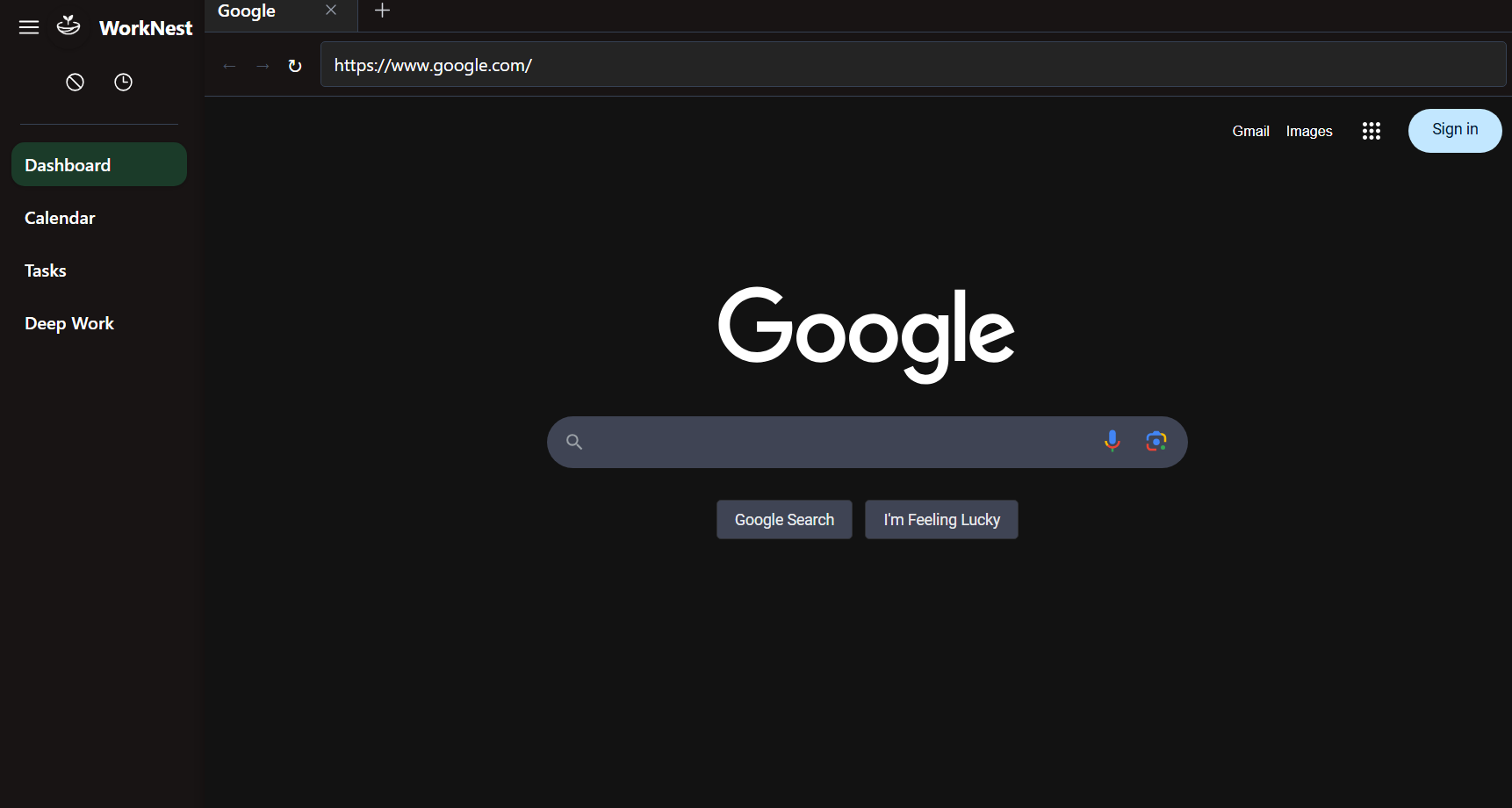Click the blocked-sites circle-slash icon
The height and width of the screenshot is (808, 1512).
coord(75,82)
